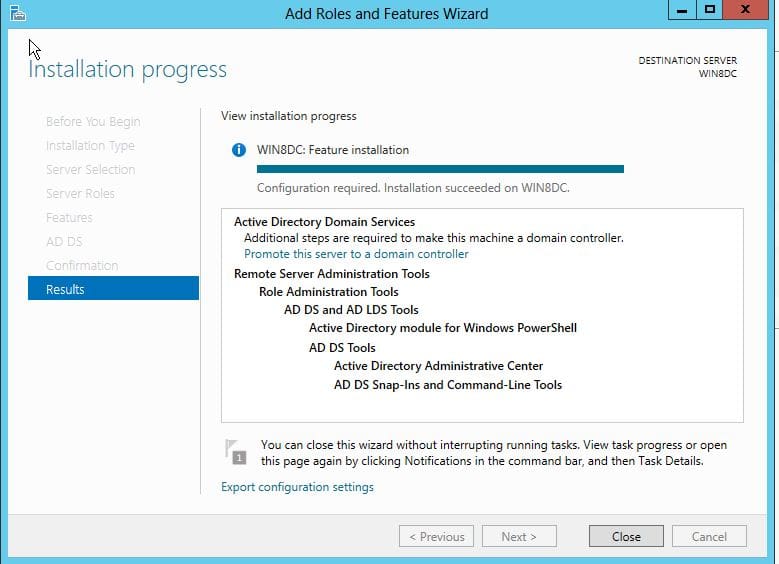Click the Previous button
This screenshot has width=779, height=564.
[436, 537]
